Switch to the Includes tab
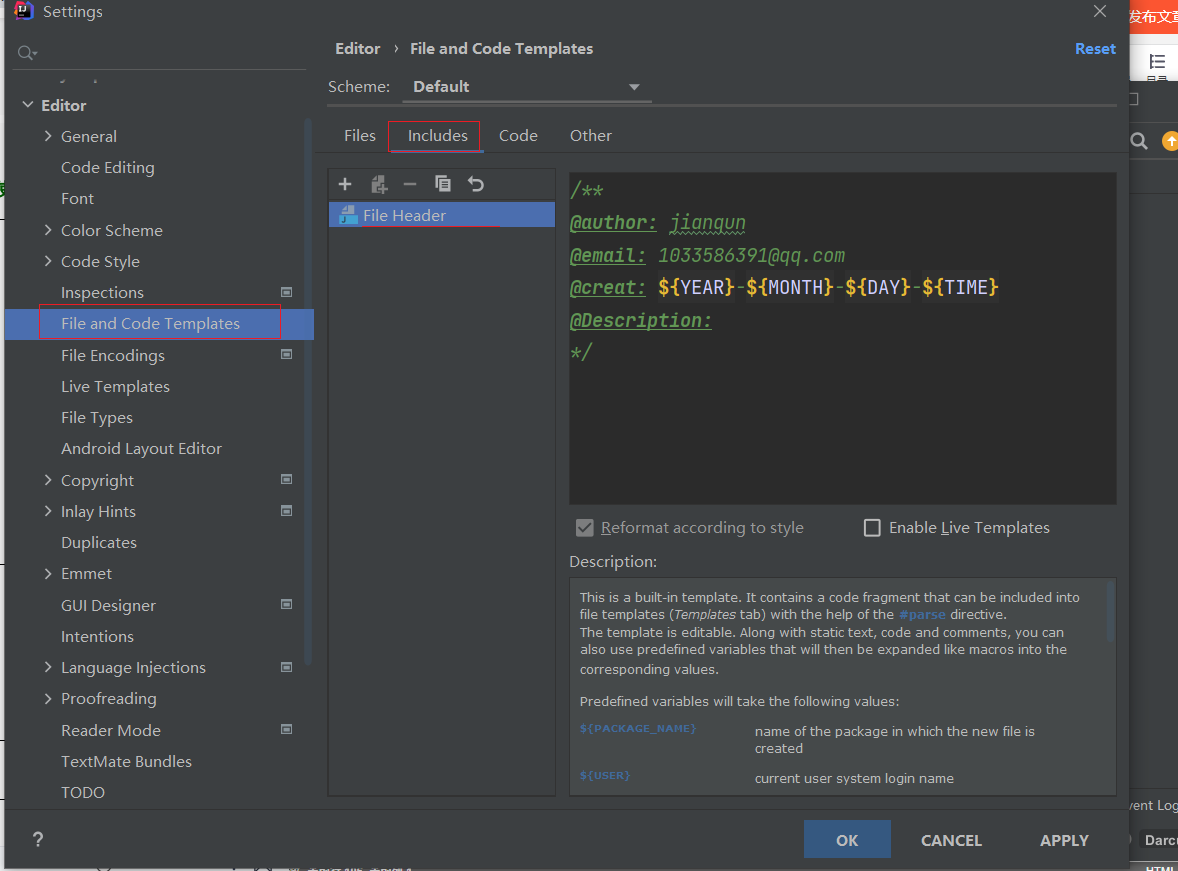This screenshot has height=871, width=1178. pyautogui.click(x=437, y=135)
